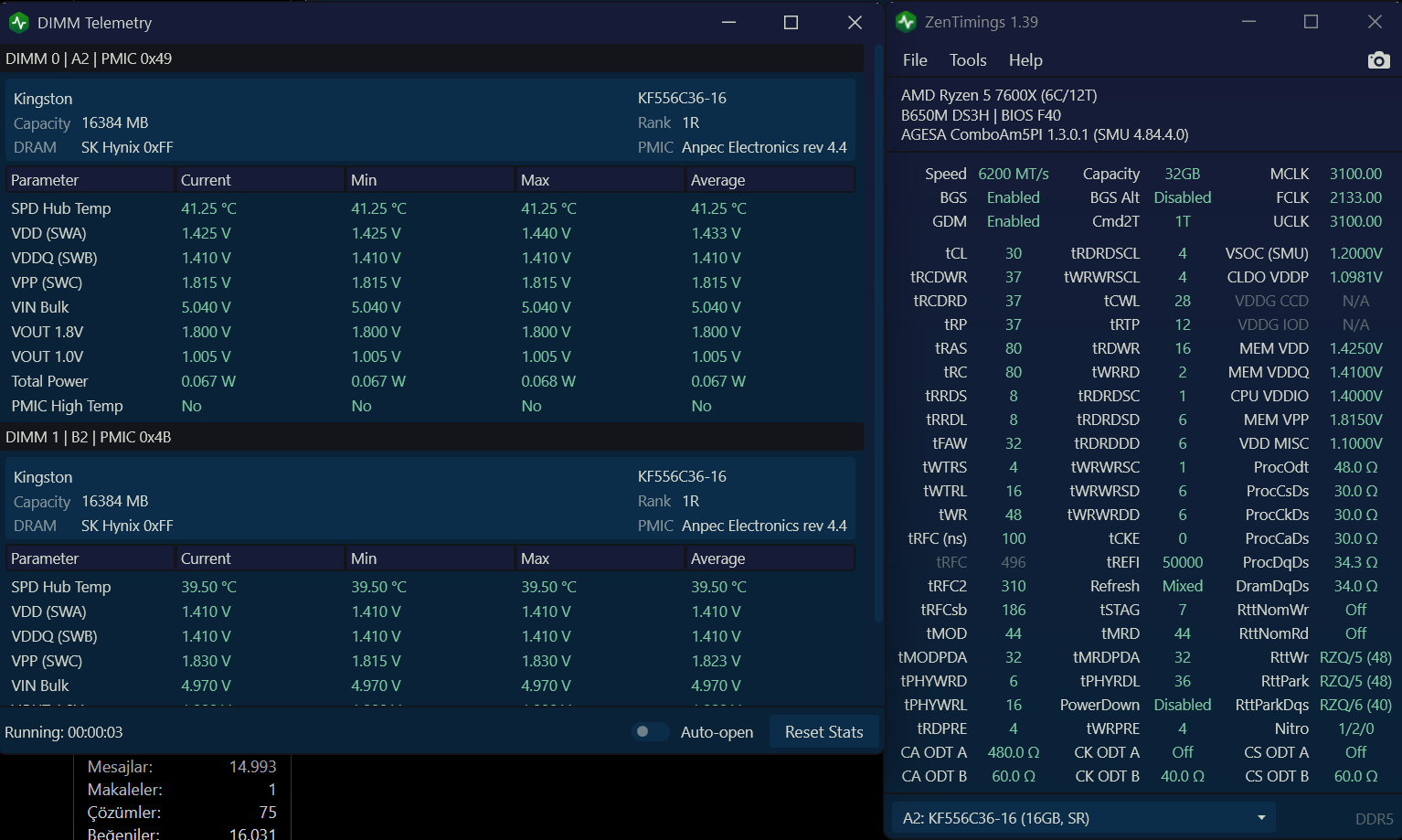Click the 'B650M DS3H | BIOS F40' motherboard line
1402x840 pixels.
coord(981,115)
